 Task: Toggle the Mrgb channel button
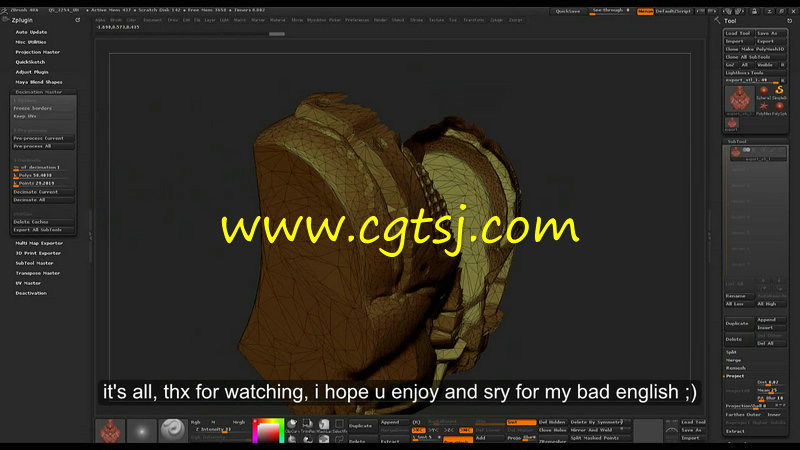tap(238, 422)
